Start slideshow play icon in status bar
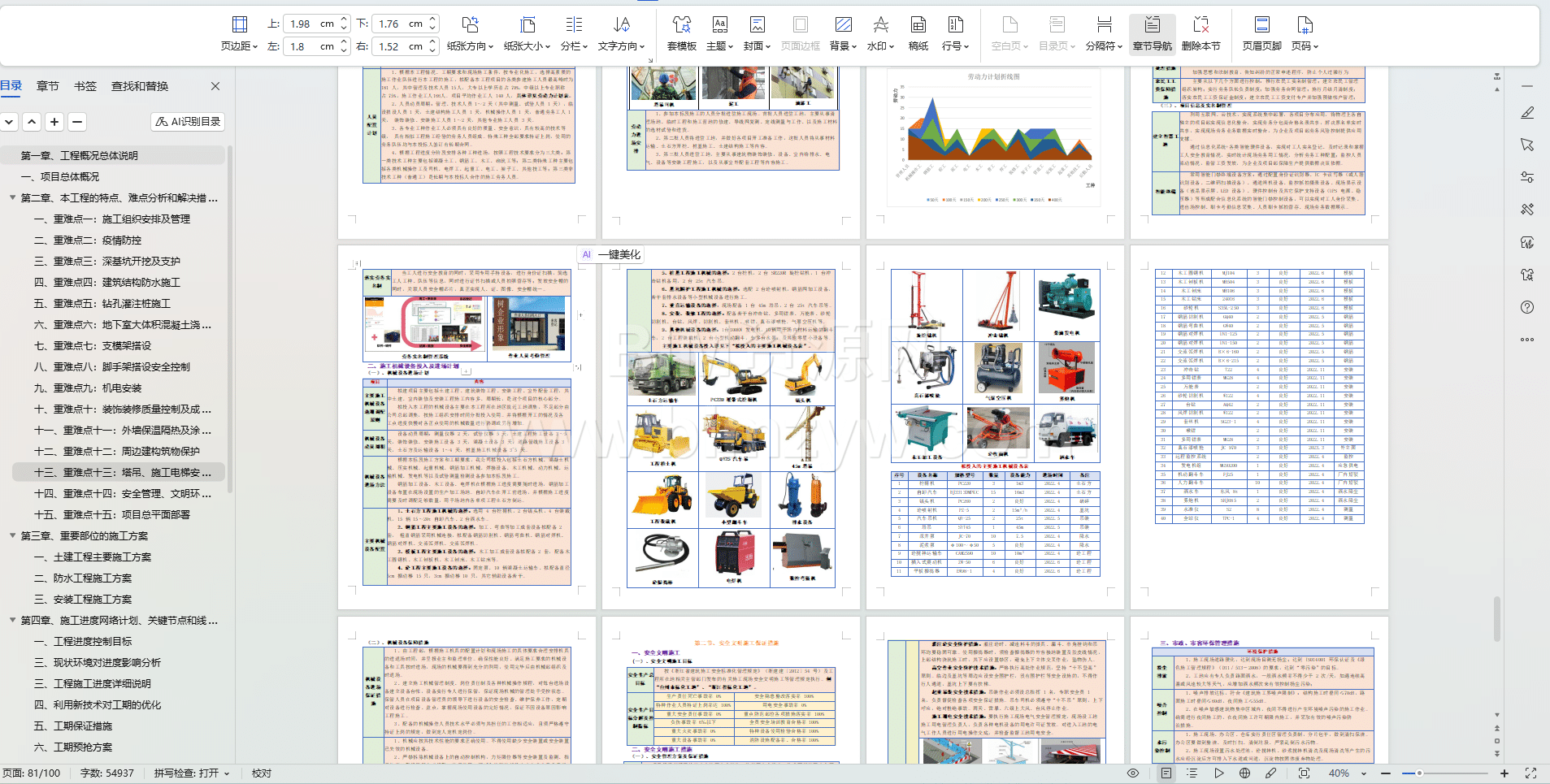1550x784 pixels. click(1218, 773)
